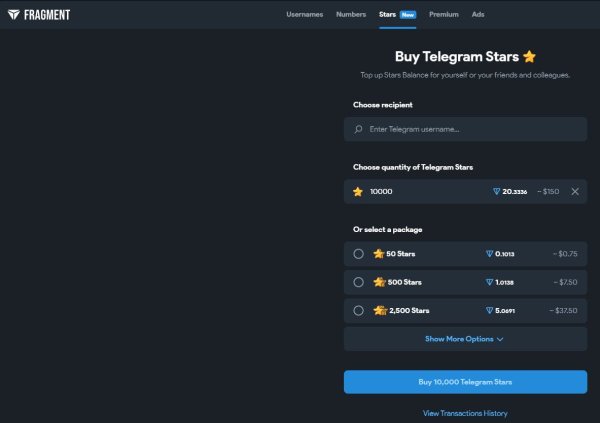Expand Show More Options
Screen dimensions: 600x423
coord(464,339)
